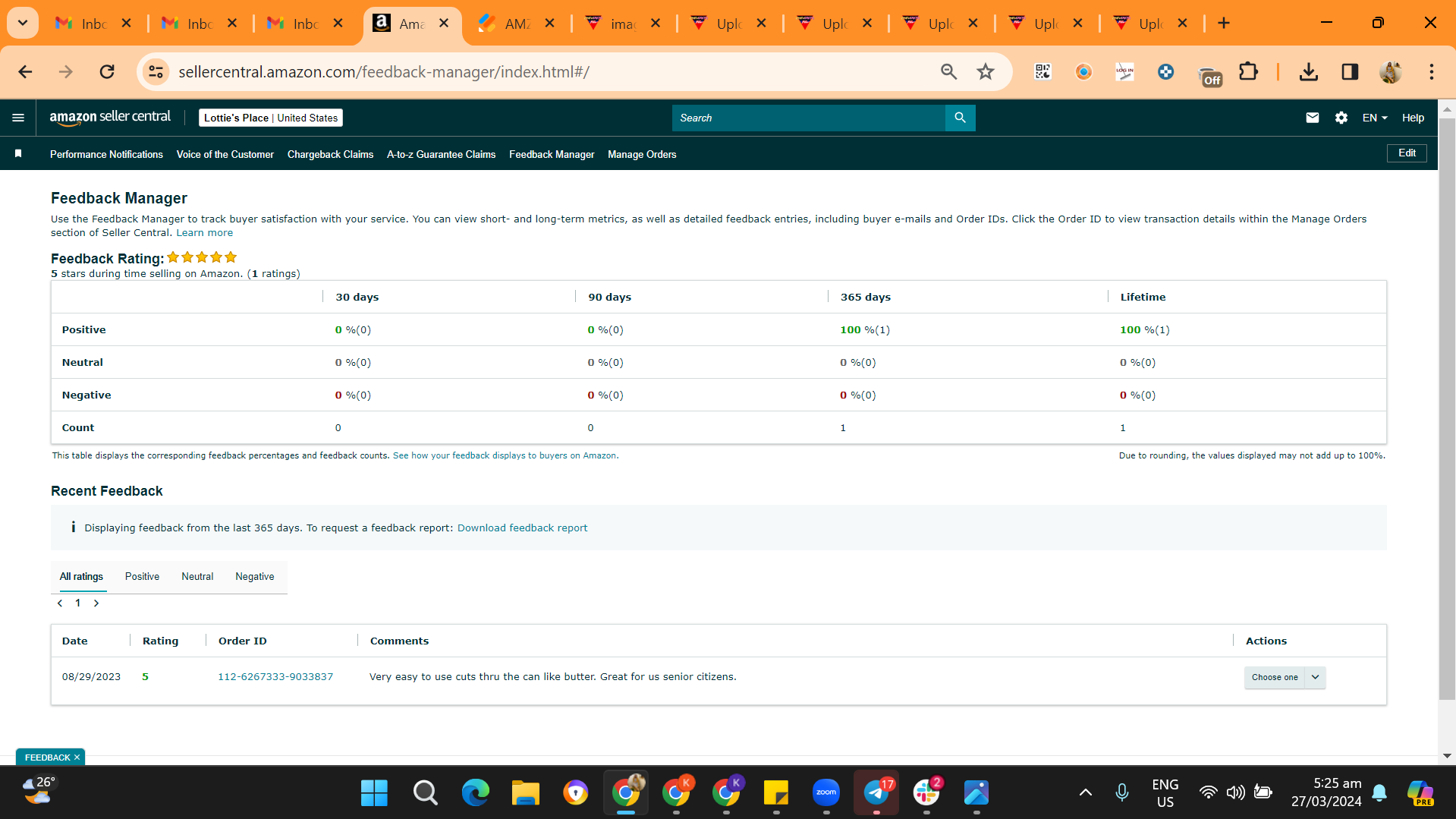
Task: Click the browser address bar URL
Action: [x=384, y=72]
